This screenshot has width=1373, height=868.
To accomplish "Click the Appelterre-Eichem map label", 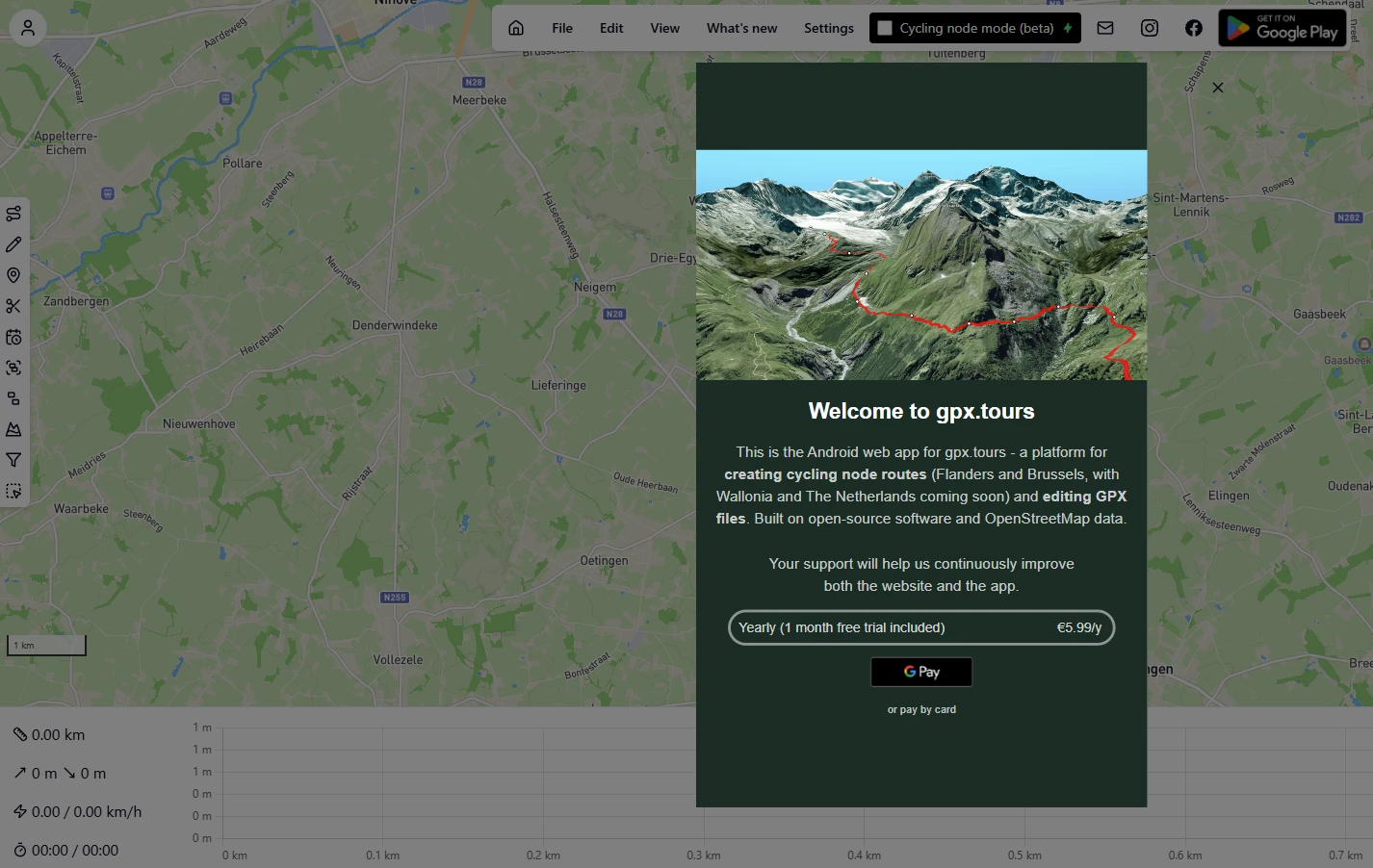I will point(65,142).
